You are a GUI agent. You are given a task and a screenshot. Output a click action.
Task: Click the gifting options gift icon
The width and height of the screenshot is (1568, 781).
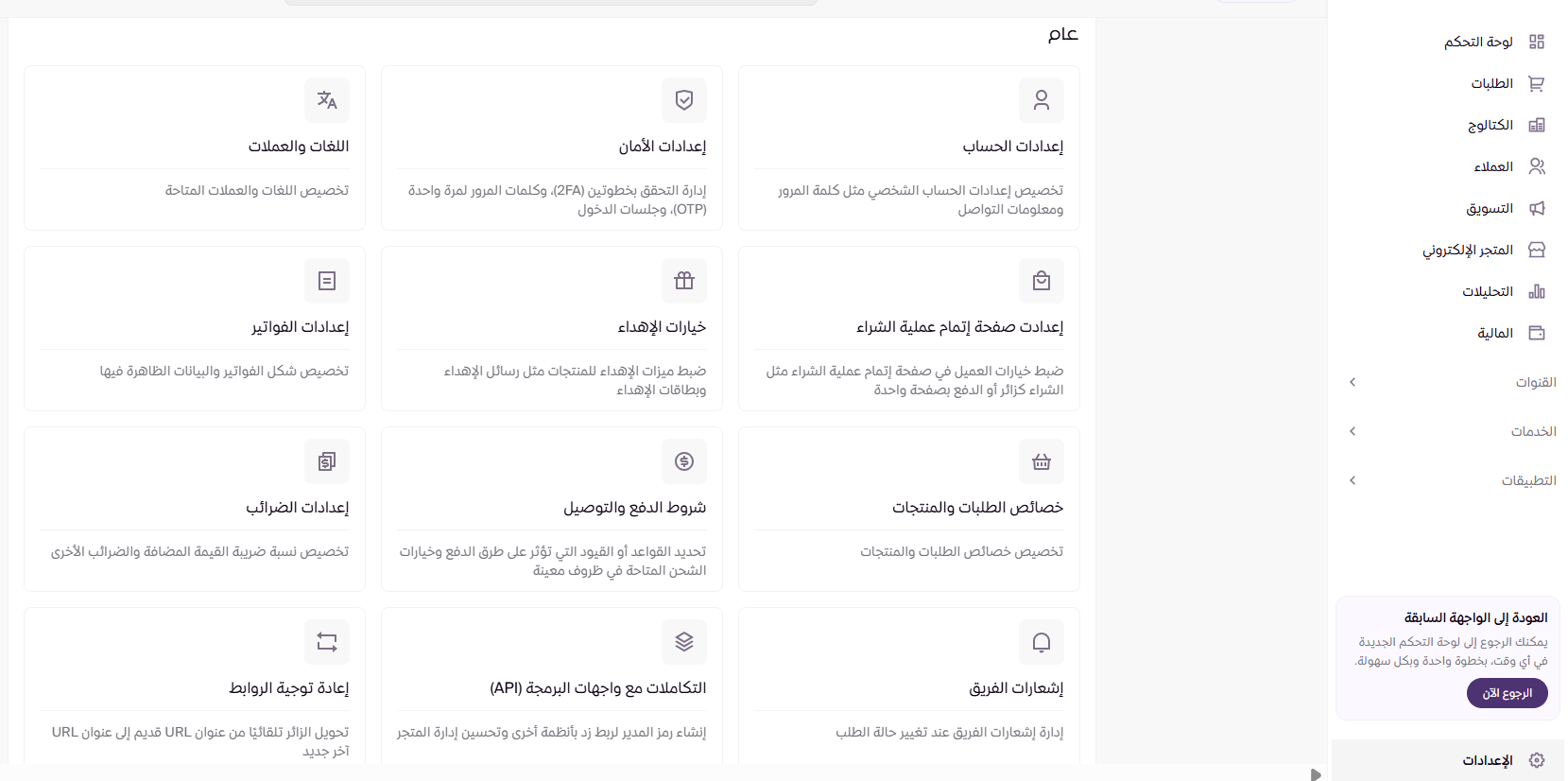(x=684, y=281)
